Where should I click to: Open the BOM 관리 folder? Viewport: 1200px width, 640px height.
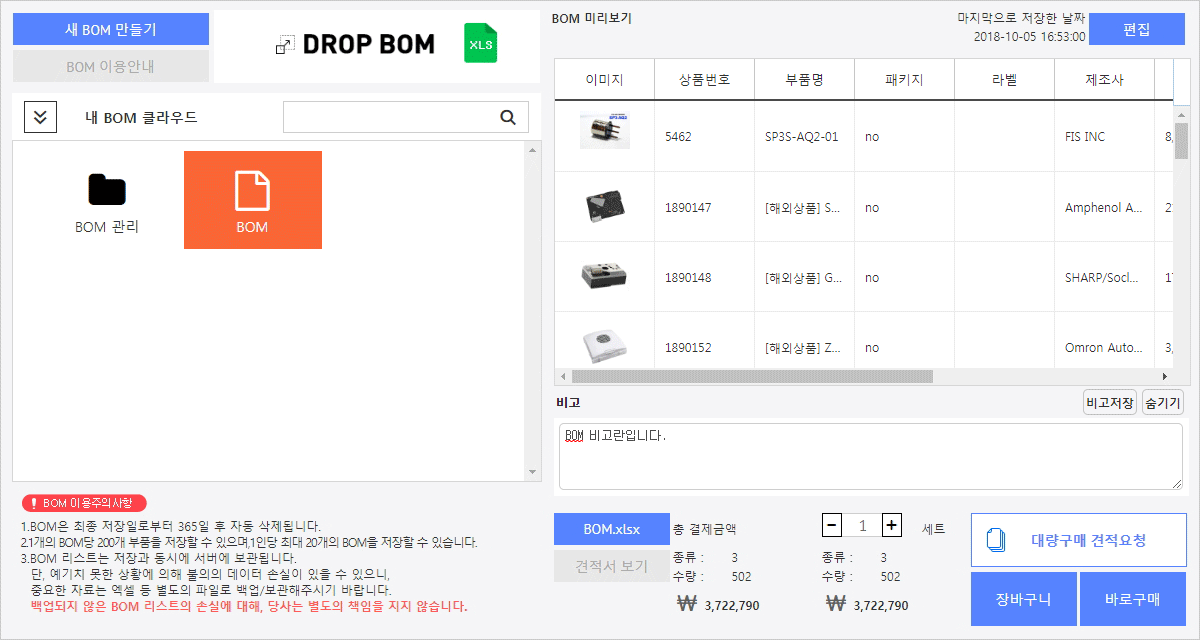[x=107, y=200]
